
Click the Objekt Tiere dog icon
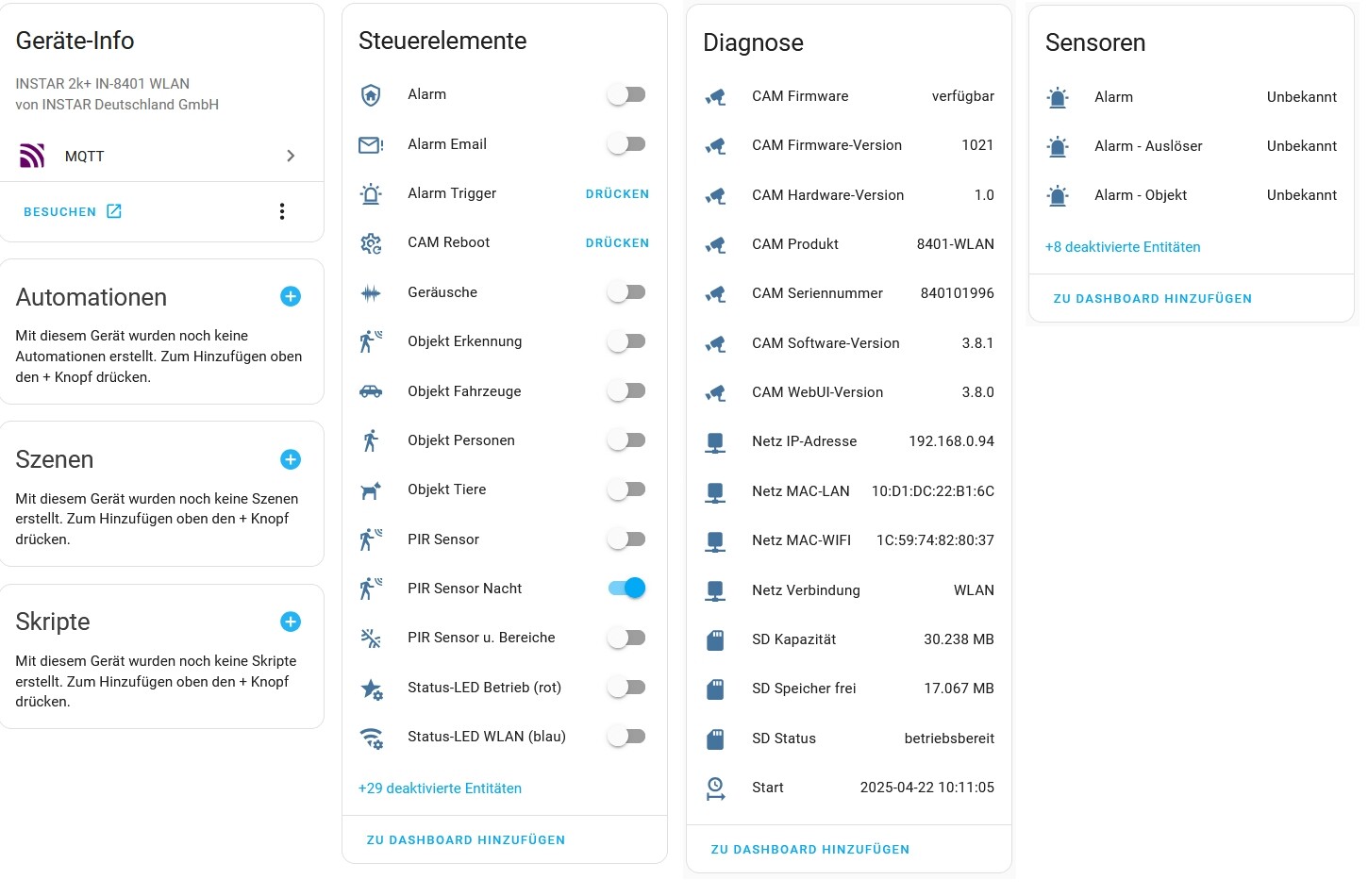tap(371, 490)
